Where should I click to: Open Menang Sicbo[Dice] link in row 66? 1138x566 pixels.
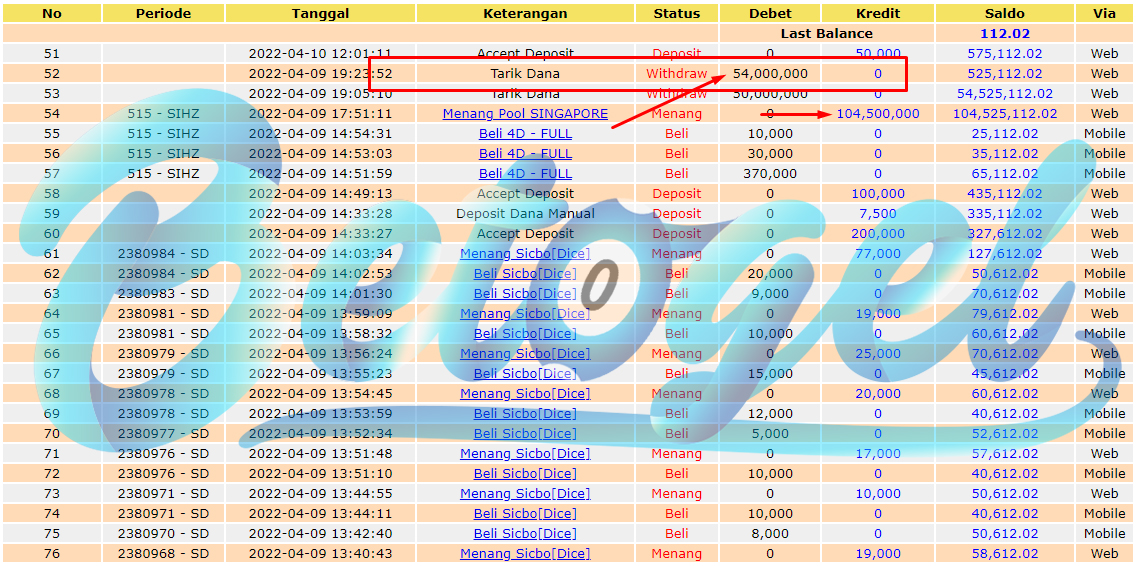pos(525,353)
